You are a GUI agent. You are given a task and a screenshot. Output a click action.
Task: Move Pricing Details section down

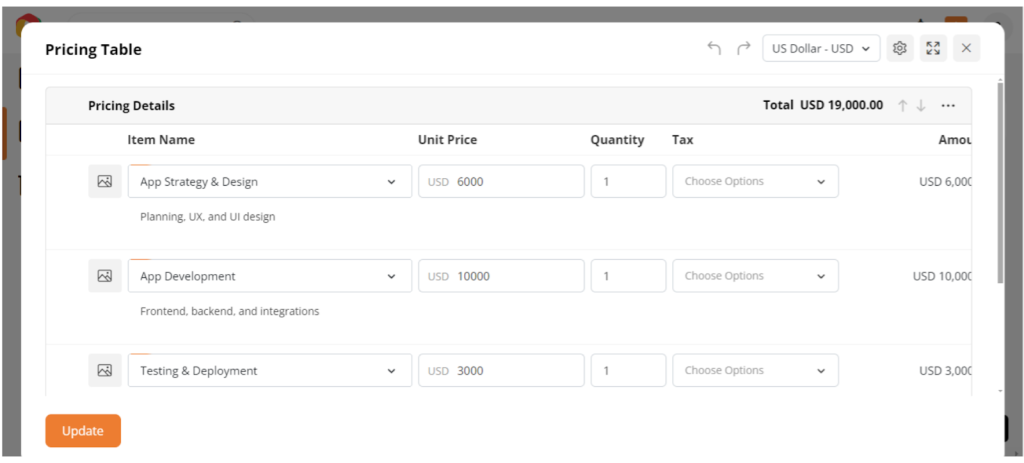coord(921,106)
